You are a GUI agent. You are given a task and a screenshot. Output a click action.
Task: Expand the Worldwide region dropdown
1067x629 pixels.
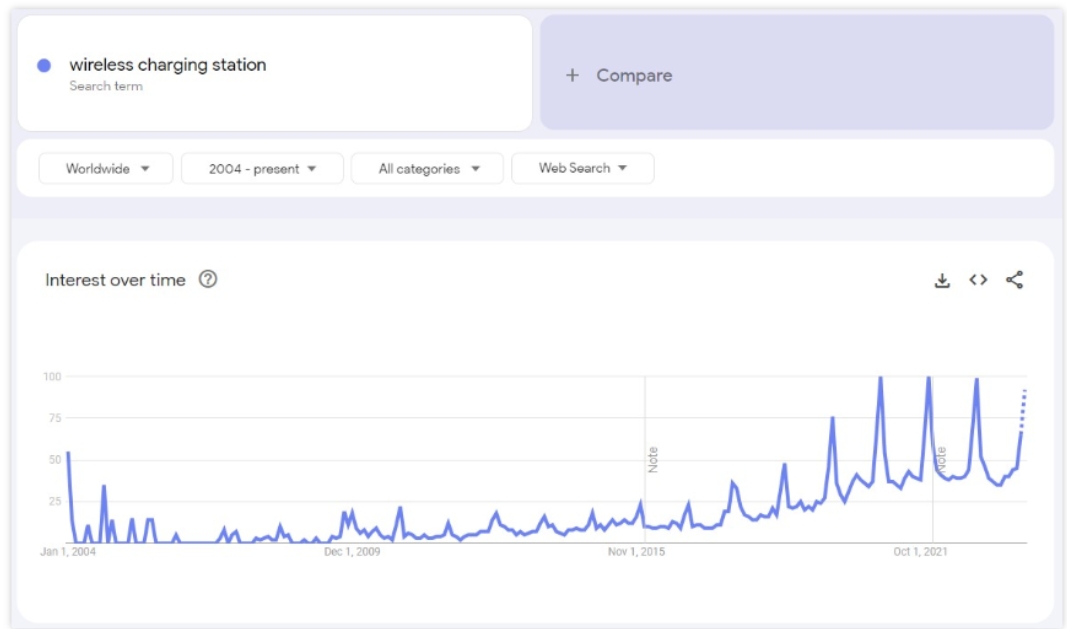[x=106, y=169]
